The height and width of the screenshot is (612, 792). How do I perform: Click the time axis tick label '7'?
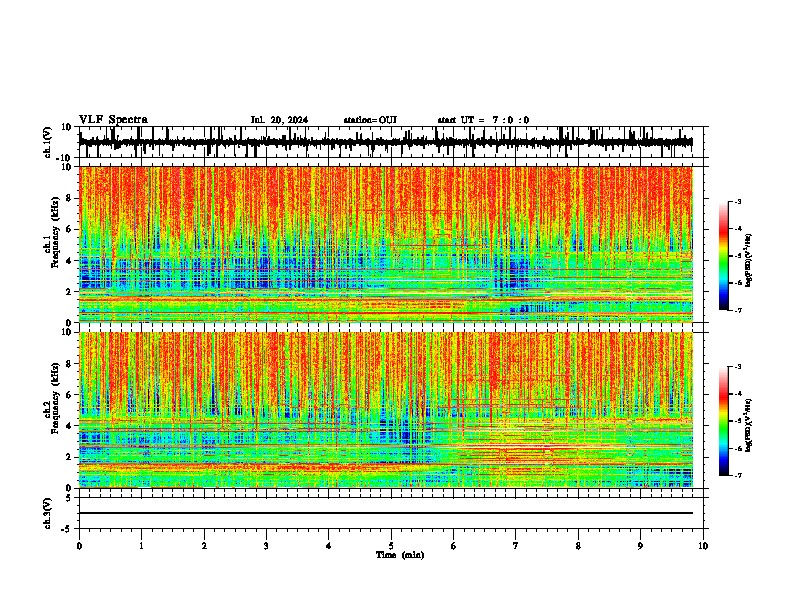tap(516, 546)
